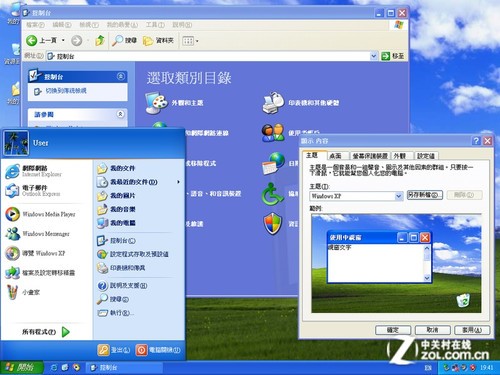The height and width of the screenshot is (375, 500).
Task: Open Printers and Other Hardware icon
Action: 273,102
